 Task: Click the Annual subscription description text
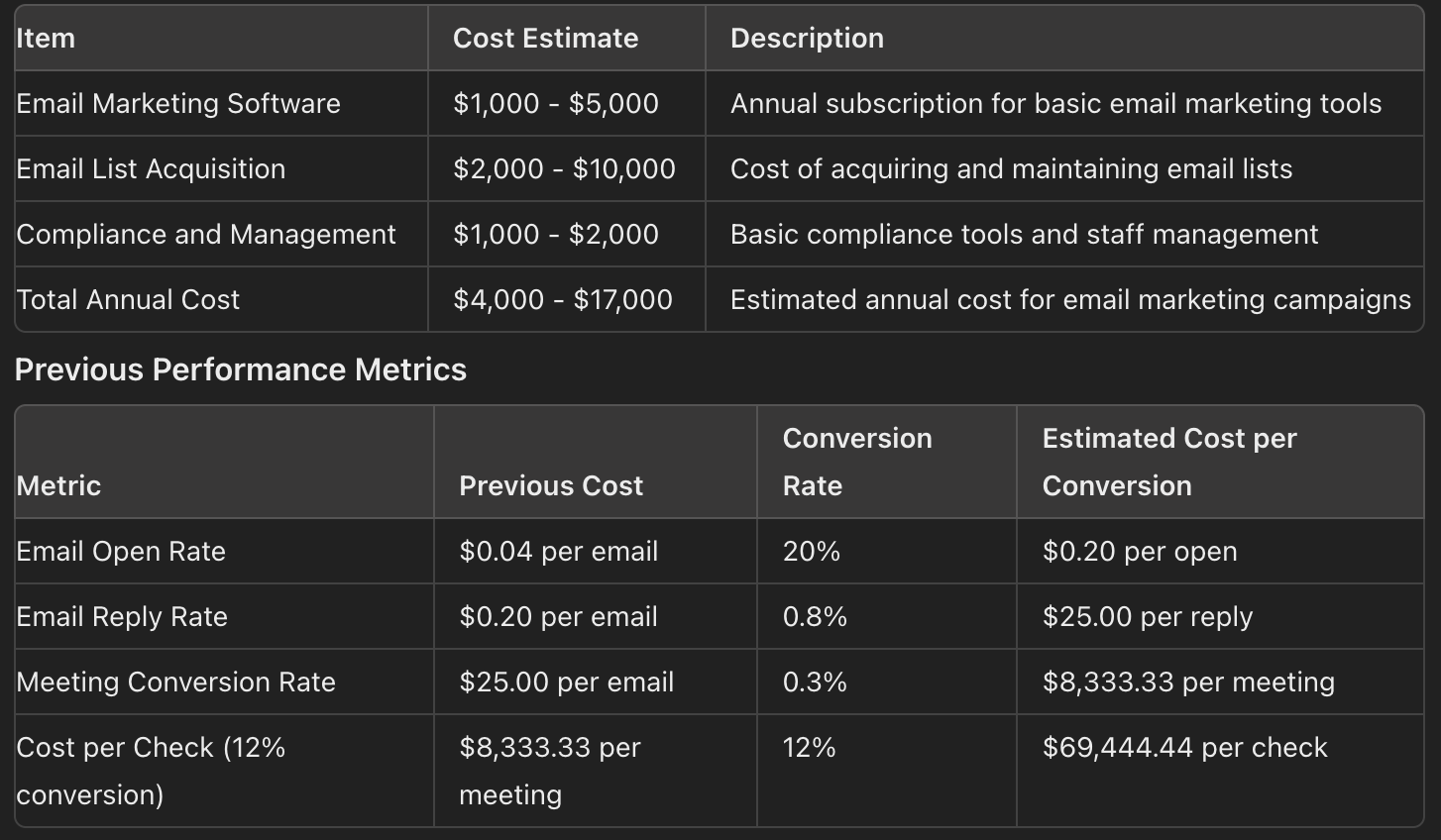[1055, 104]
